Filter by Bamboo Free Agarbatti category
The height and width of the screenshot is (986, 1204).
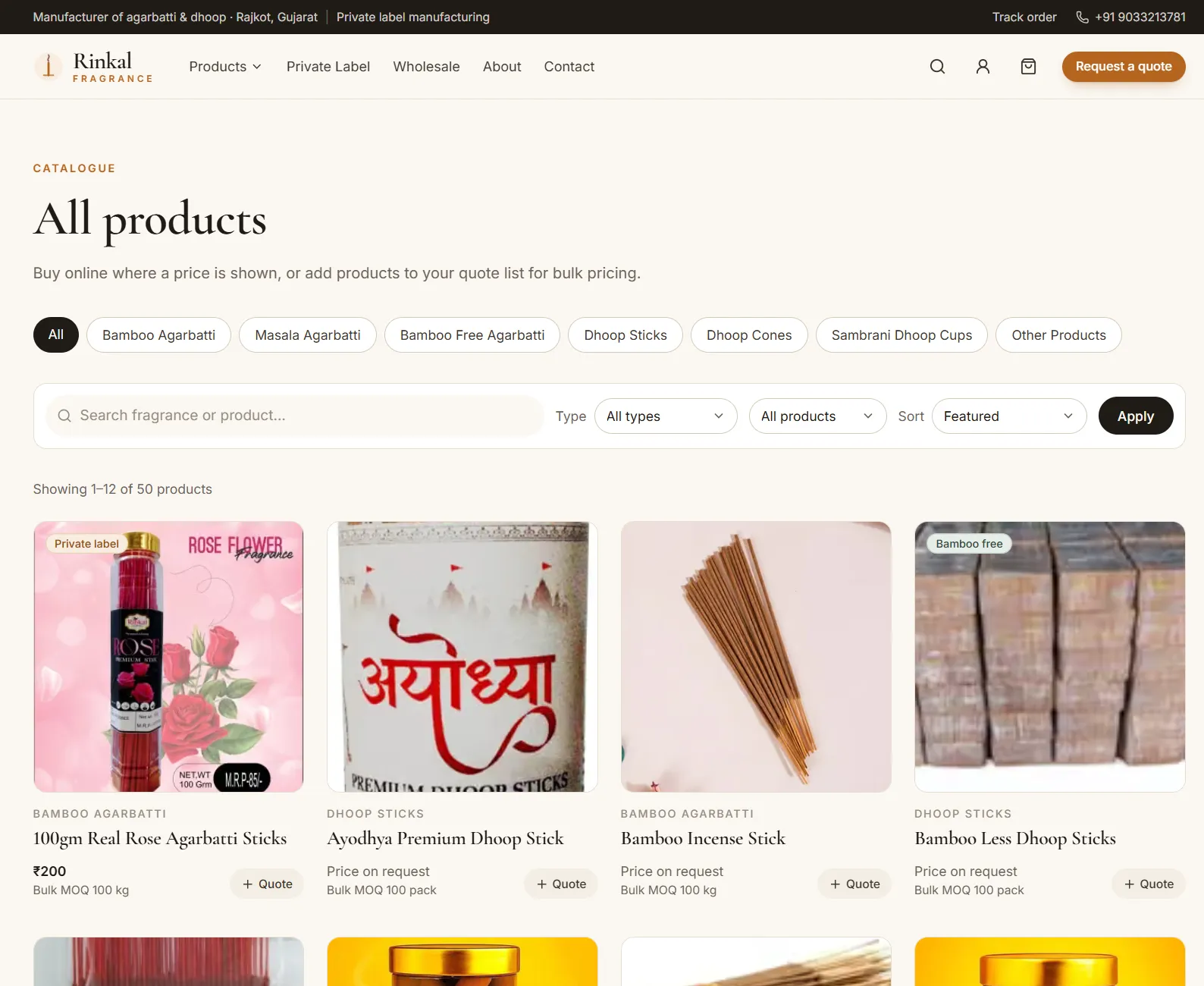tap(472, 334)
